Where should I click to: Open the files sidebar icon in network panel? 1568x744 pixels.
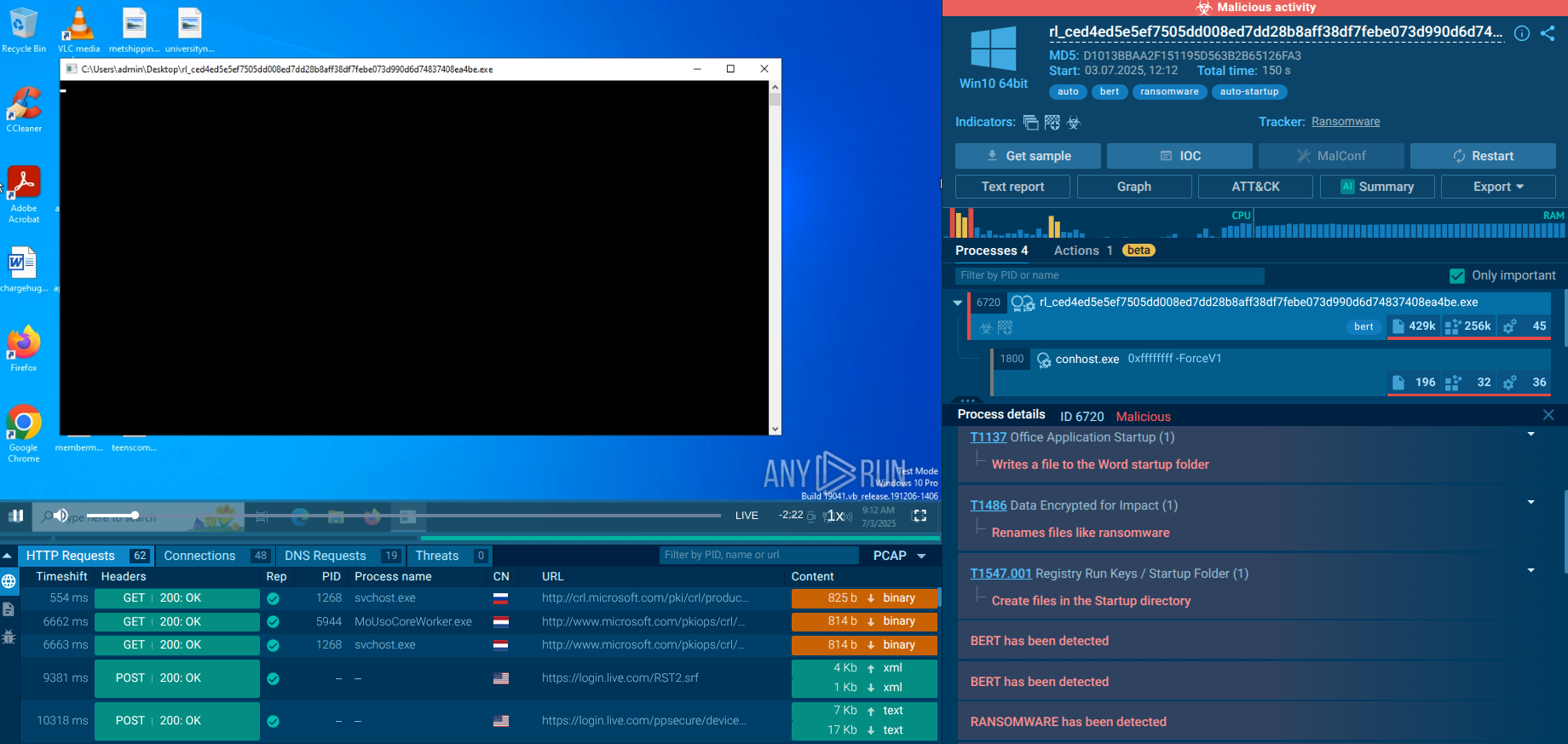tap(9, 609)
